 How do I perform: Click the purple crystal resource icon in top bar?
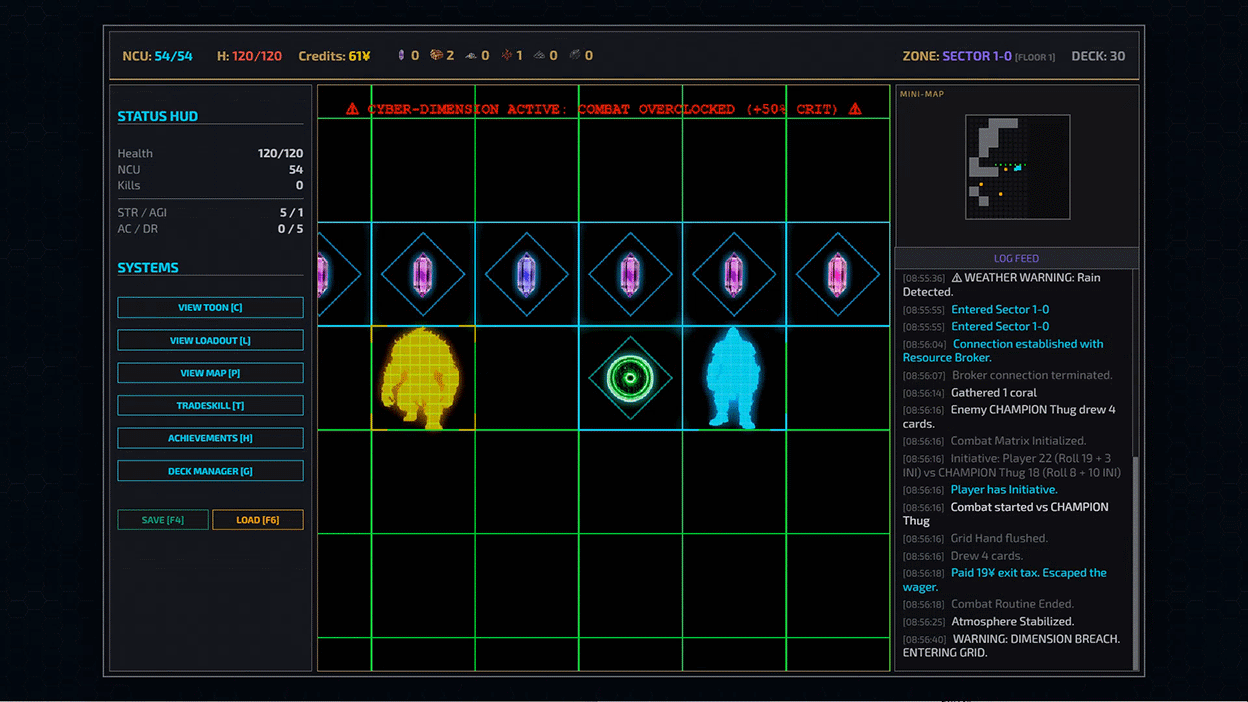[x=402, y=56]
